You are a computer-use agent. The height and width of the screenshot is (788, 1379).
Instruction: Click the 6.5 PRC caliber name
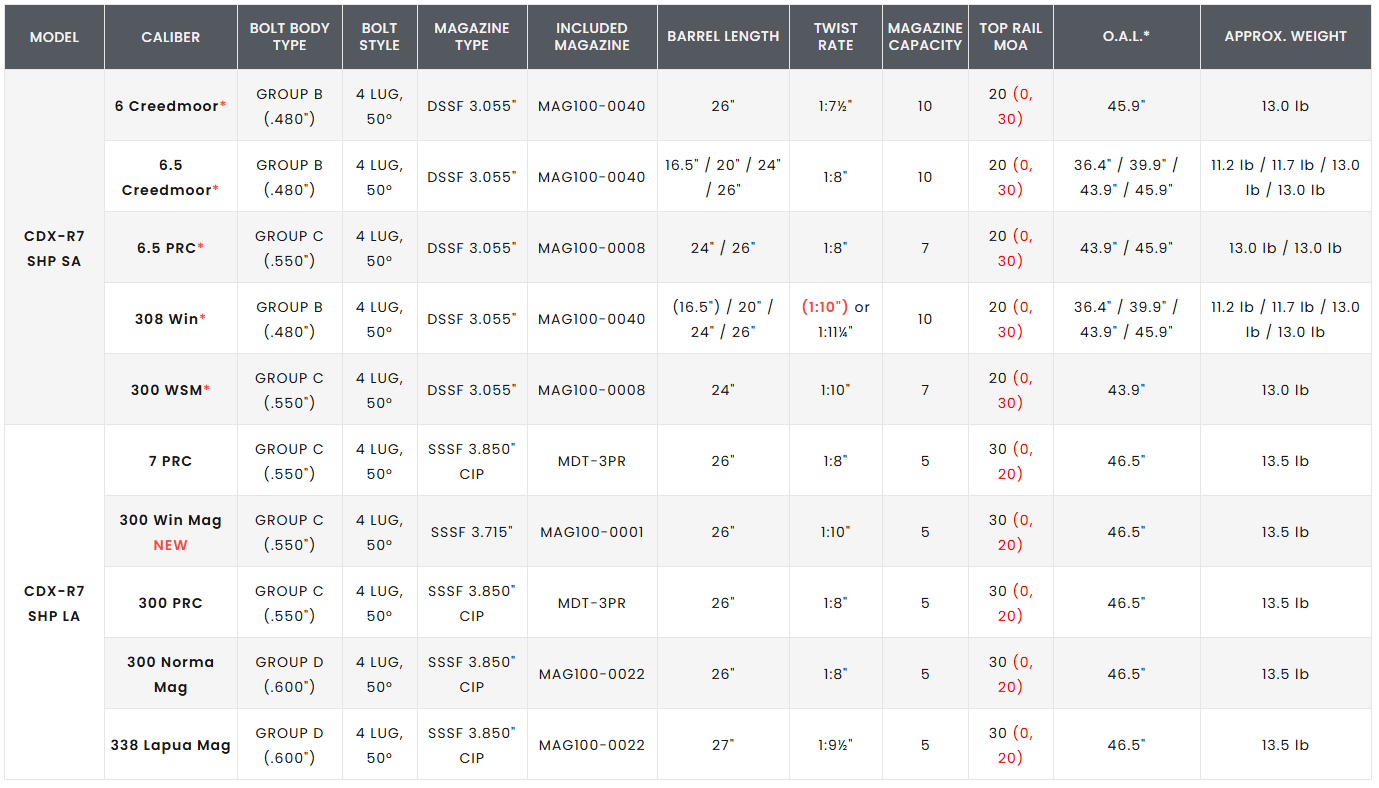tap(166, 248)
